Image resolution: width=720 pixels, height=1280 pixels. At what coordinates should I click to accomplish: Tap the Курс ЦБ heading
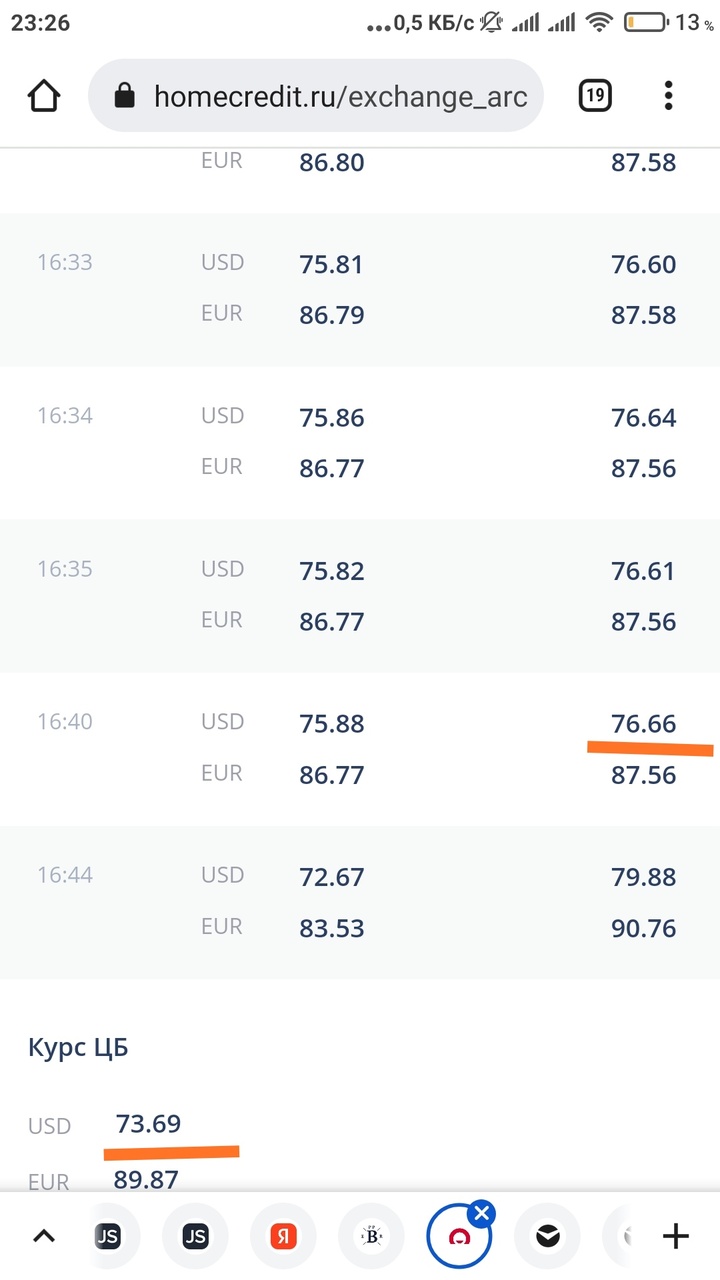[x=78, y=1048]
